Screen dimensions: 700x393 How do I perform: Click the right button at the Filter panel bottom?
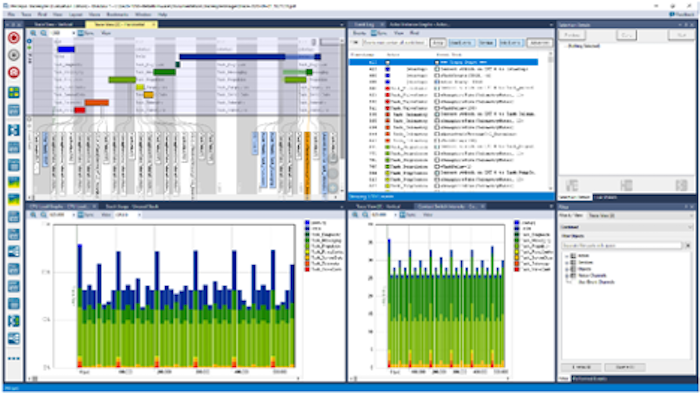point(625,367)
